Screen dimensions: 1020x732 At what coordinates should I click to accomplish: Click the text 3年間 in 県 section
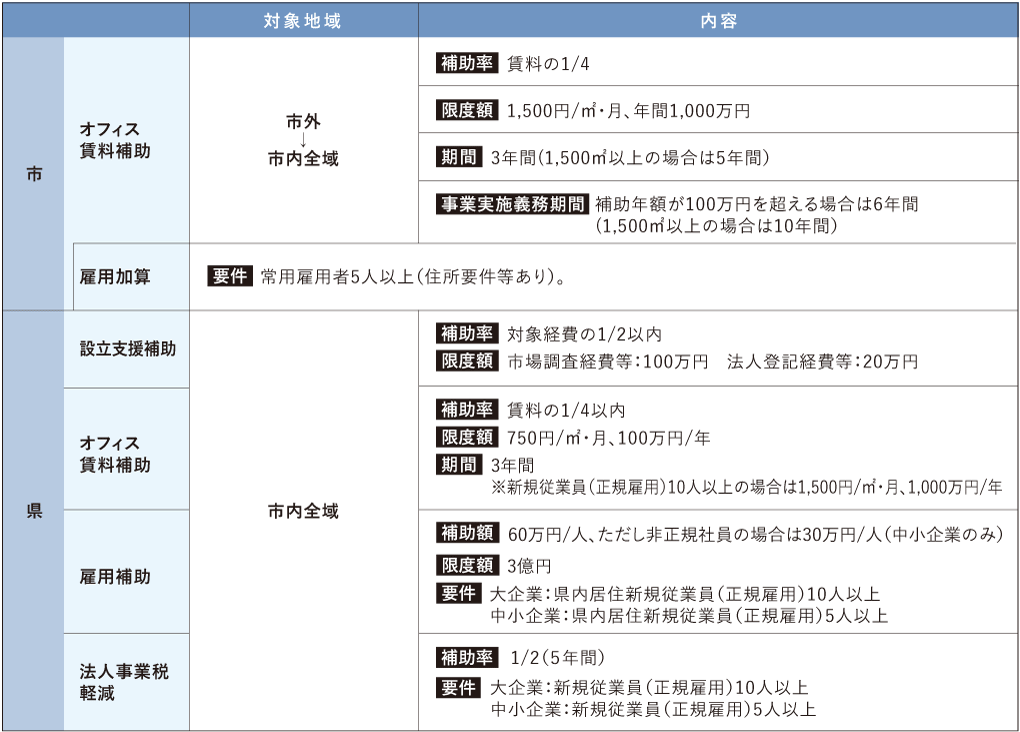click(x=513, y=465)
